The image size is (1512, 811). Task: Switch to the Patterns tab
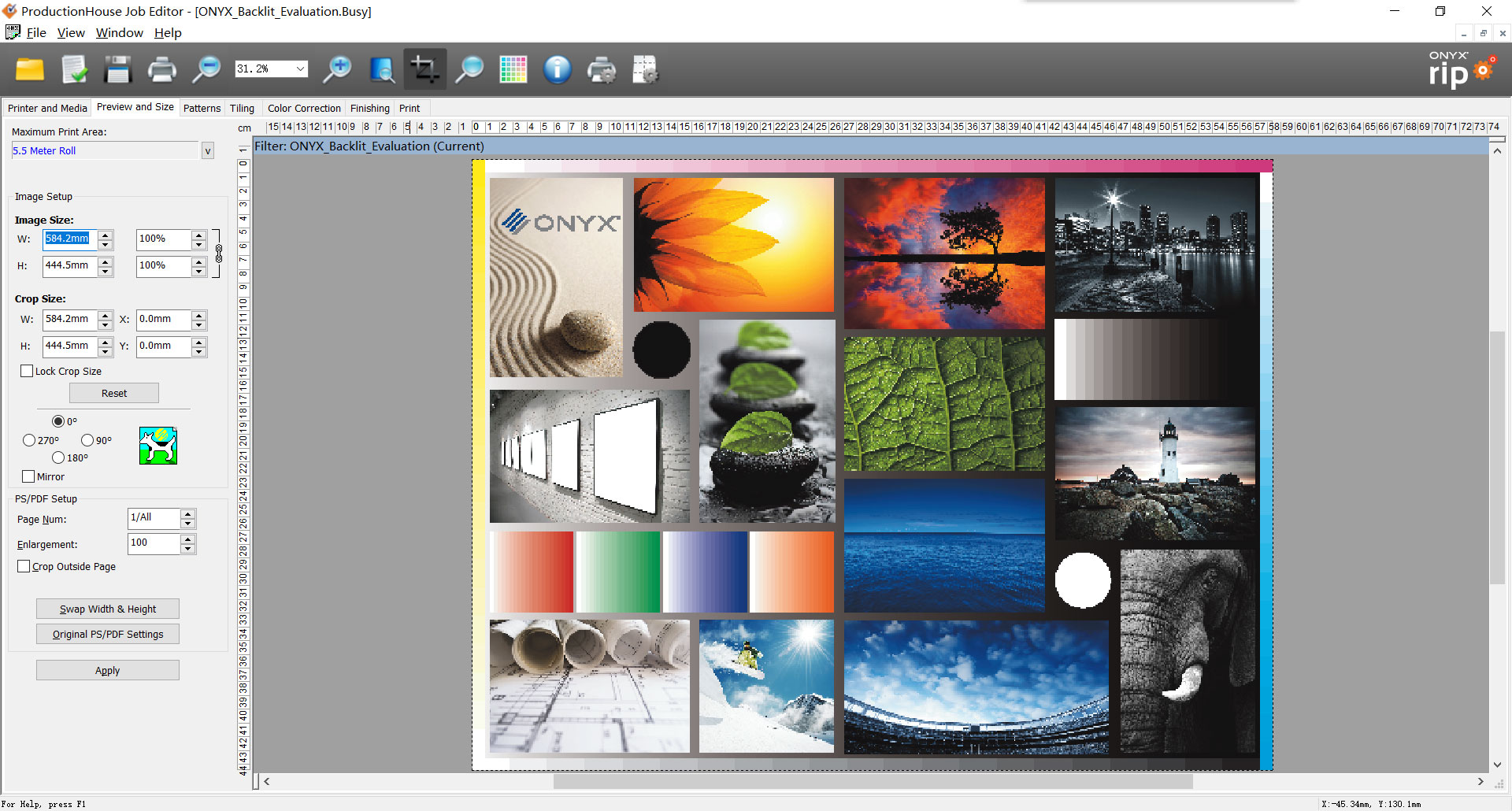(202, 109)
